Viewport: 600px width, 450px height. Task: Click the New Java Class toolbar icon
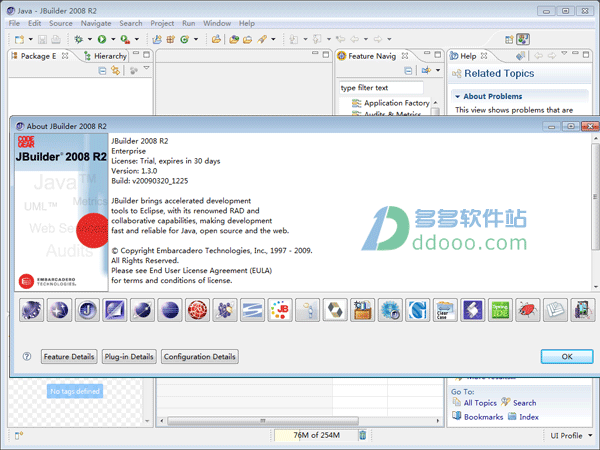pos(184,39)
